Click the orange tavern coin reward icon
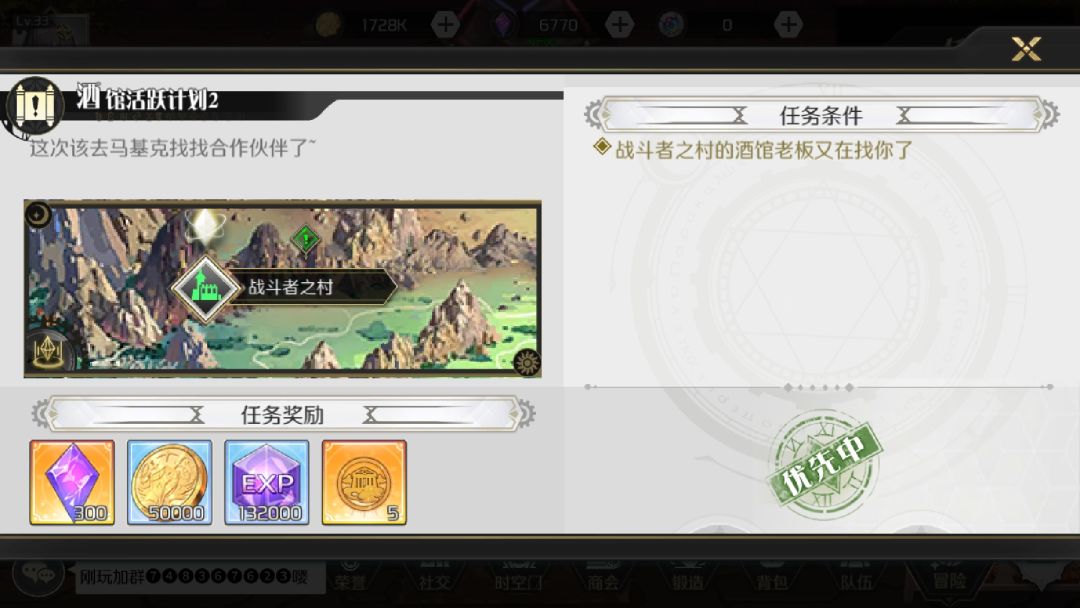Viewport: 1080px width, 608px height. click(x=364, y=483)
